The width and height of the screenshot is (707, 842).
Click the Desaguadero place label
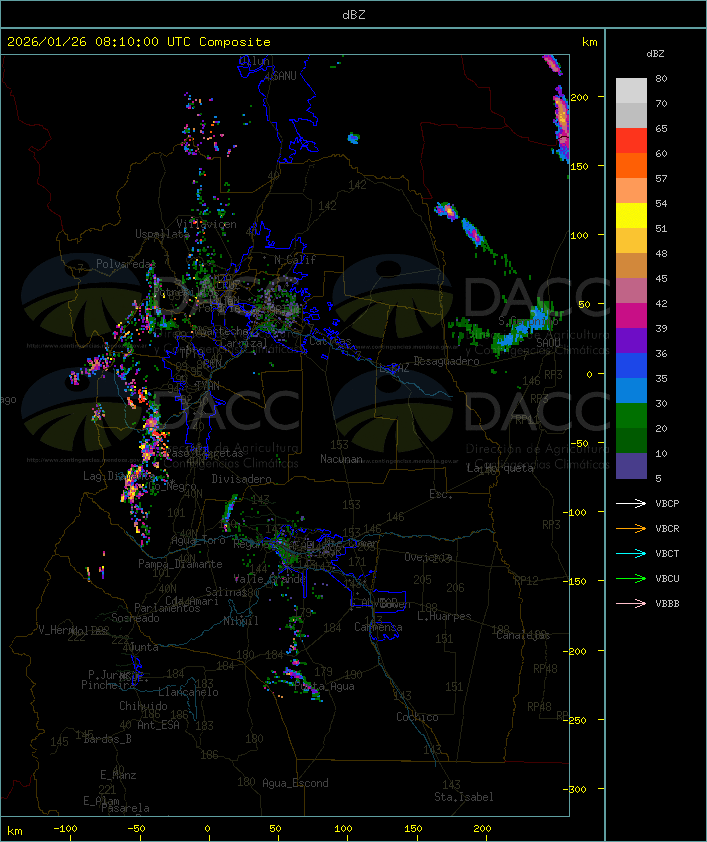point(446,361)
